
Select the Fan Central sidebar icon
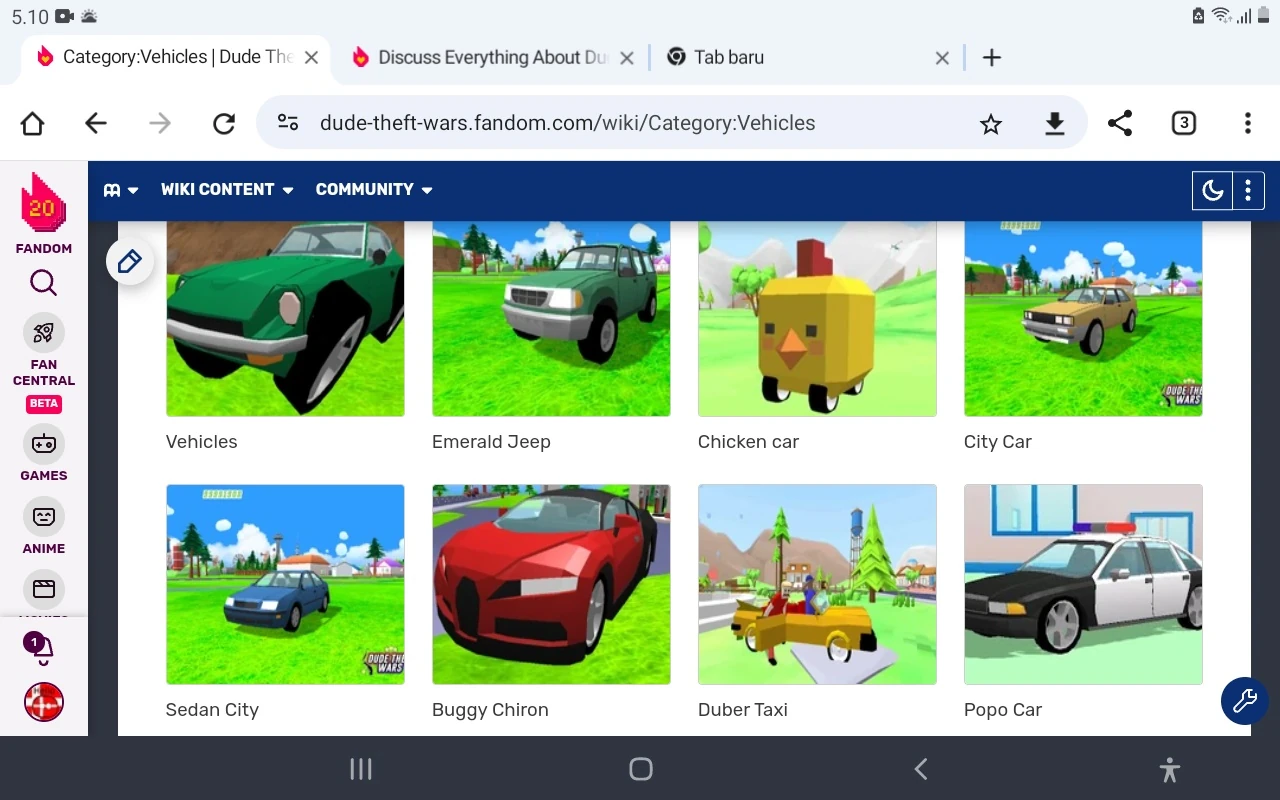[x=43, y=331]
